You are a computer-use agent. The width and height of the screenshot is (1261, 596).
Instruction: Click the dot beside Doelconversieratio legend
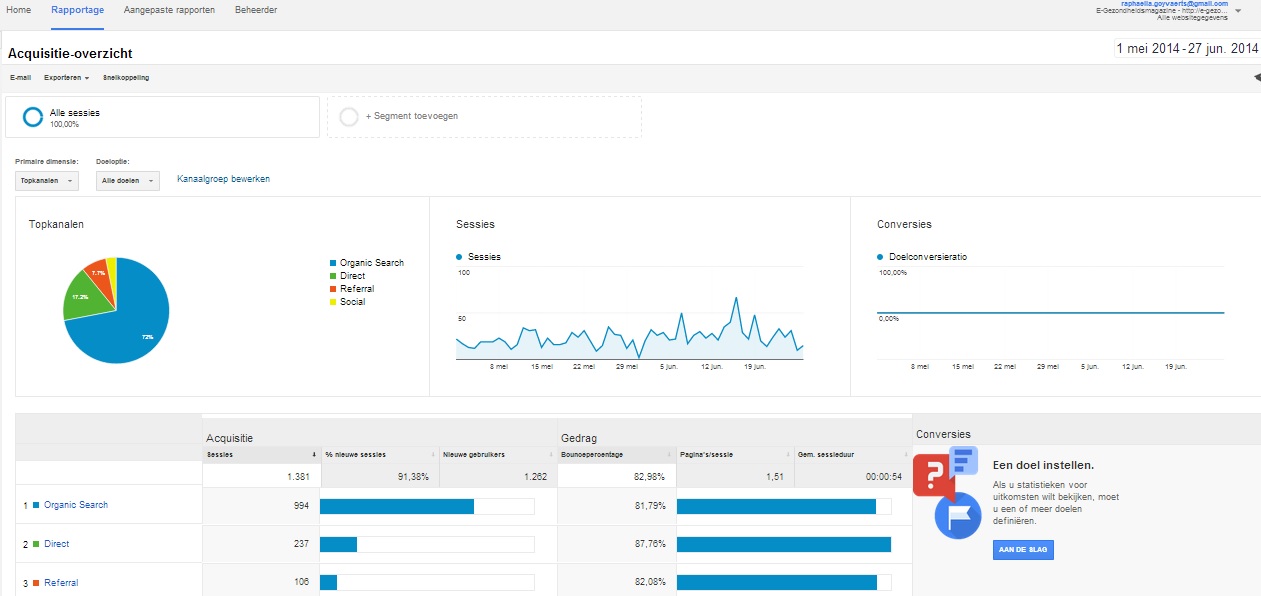tap(881, 257)
